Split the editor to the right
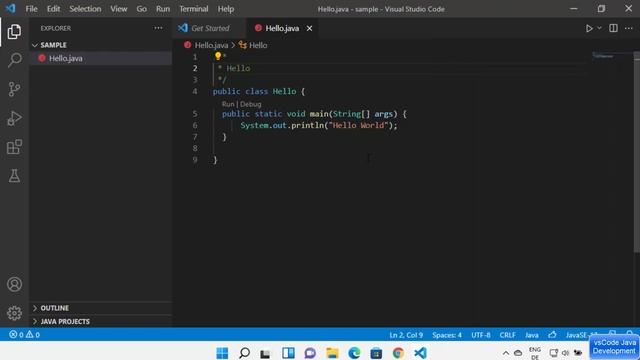 [613, 28]
